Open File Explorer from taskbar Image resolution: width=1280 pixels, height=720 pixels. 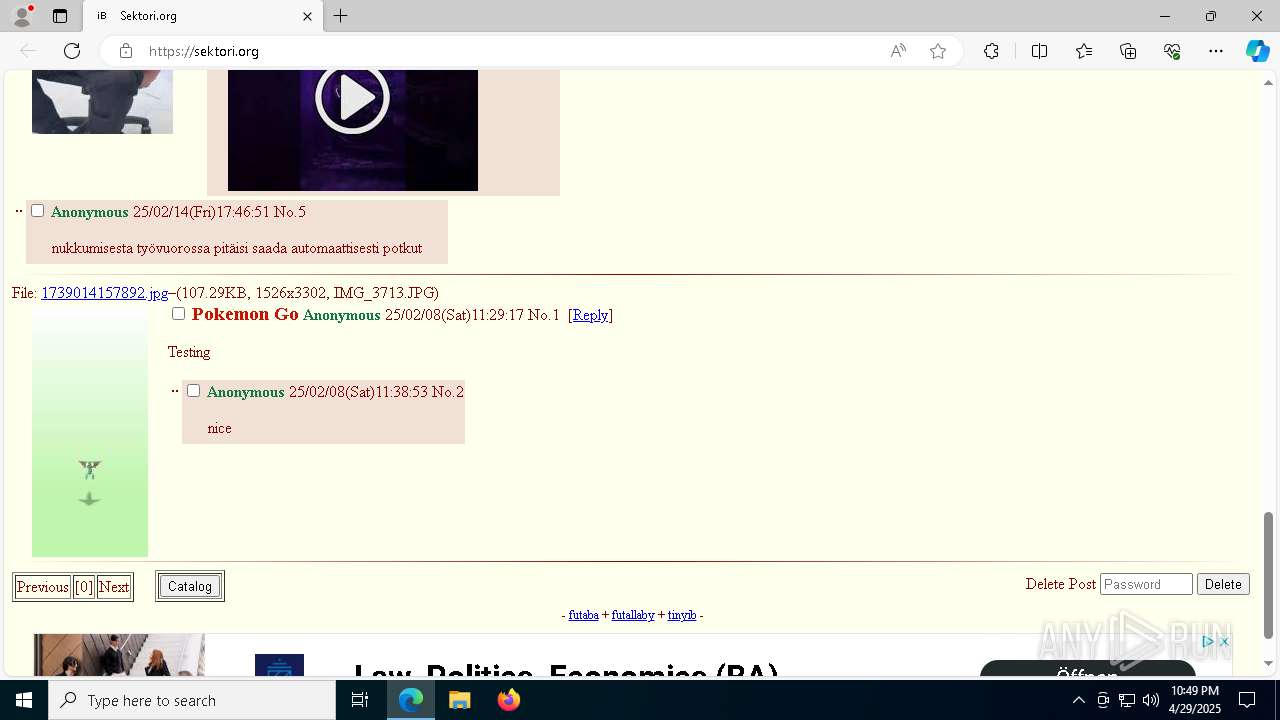460,700
